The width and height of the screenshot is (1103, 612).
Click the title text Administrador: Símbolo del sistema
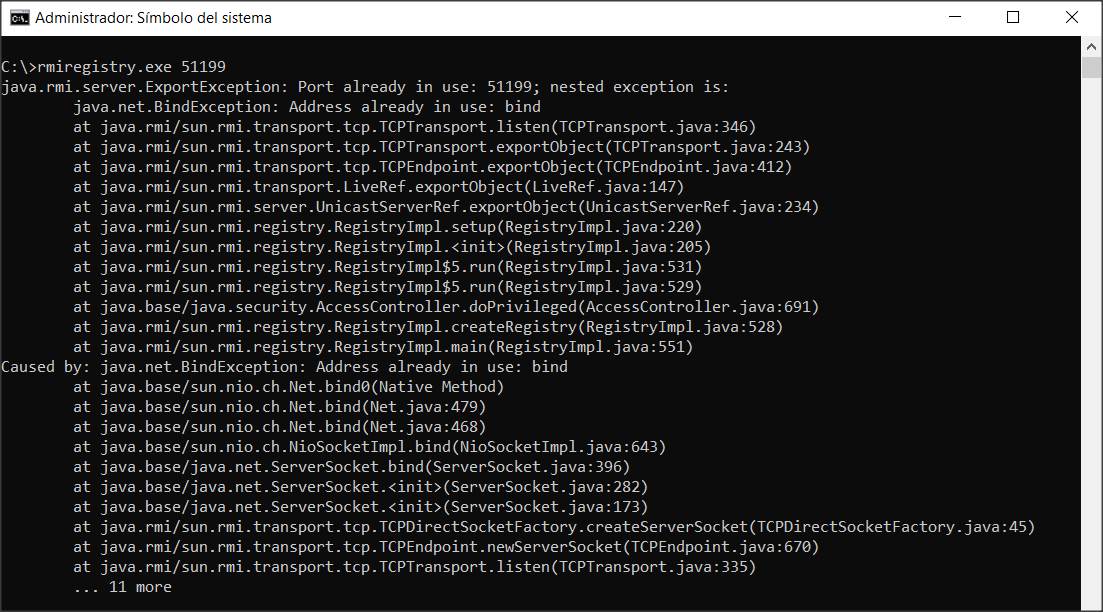tap(153, 18)
